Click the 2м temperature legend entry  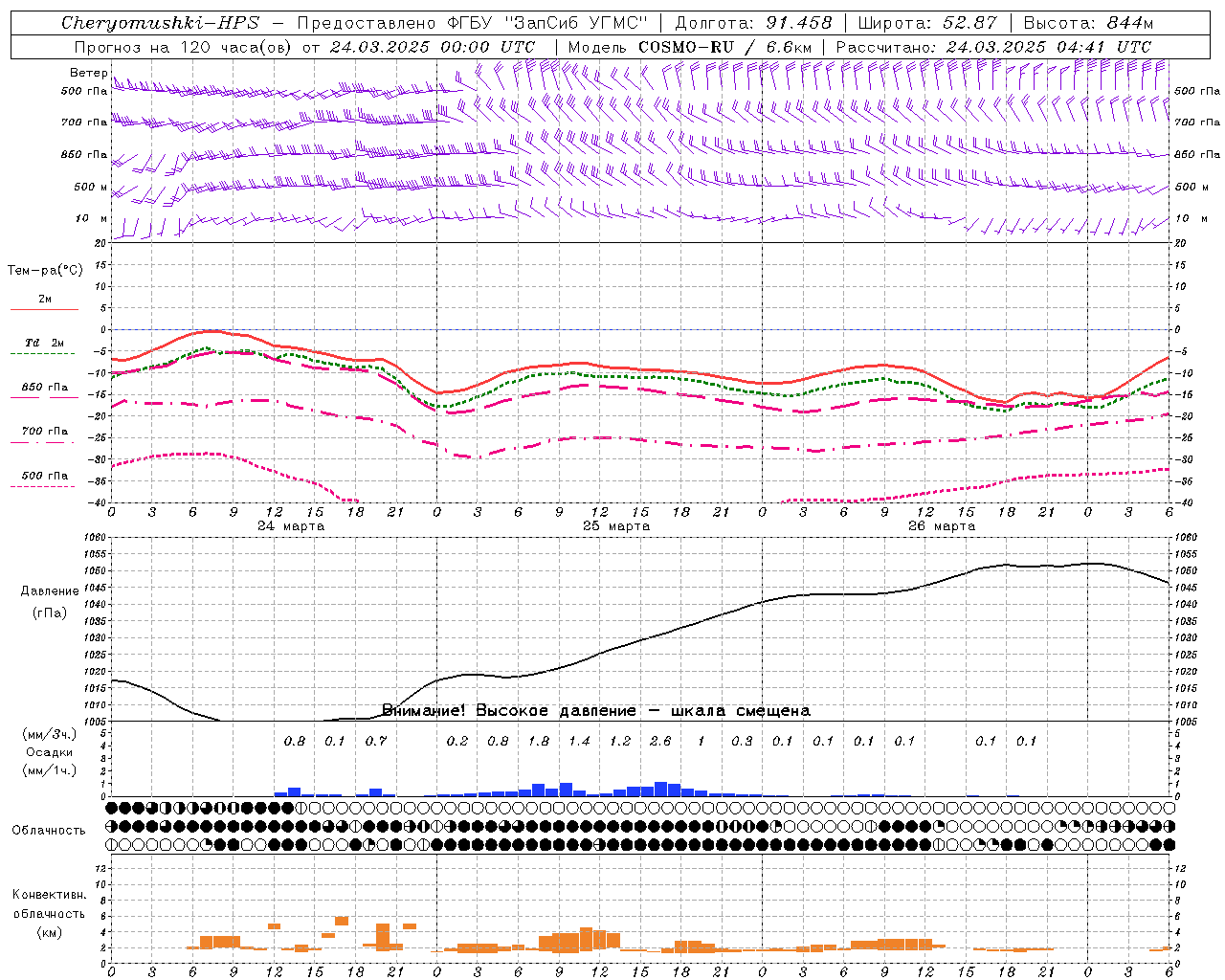(x=45, y=300)
